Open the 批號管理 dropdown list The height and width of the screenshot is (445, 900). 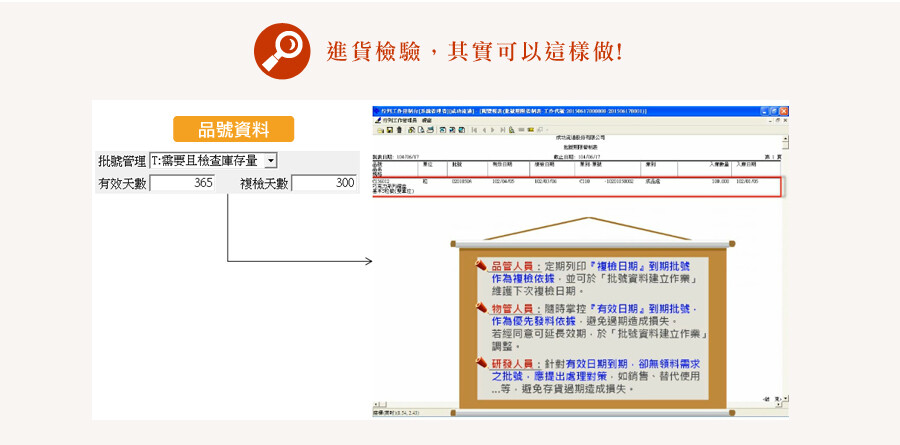tap(271, 160)
